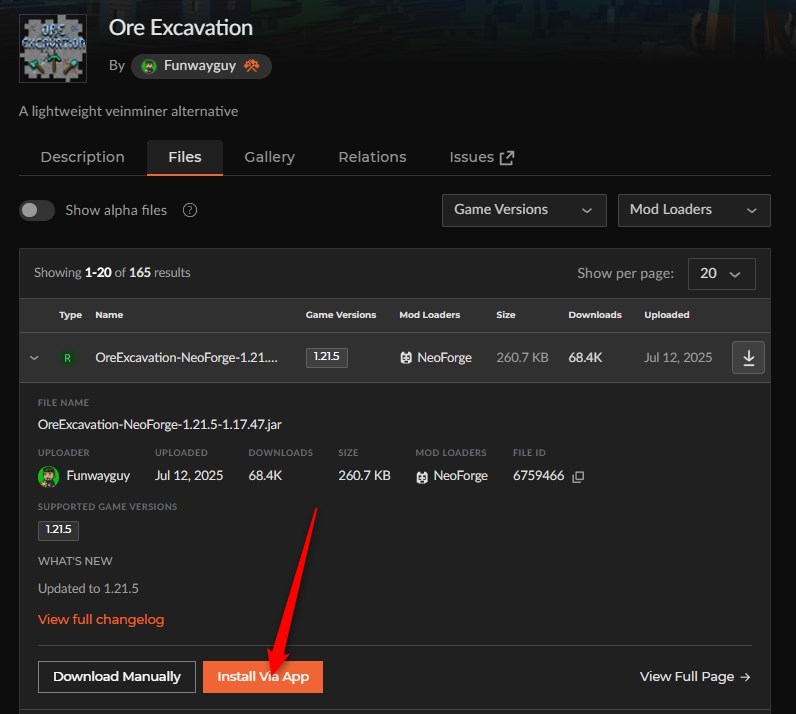Click Funwayguy's small avatar by author name

point(149,66)
